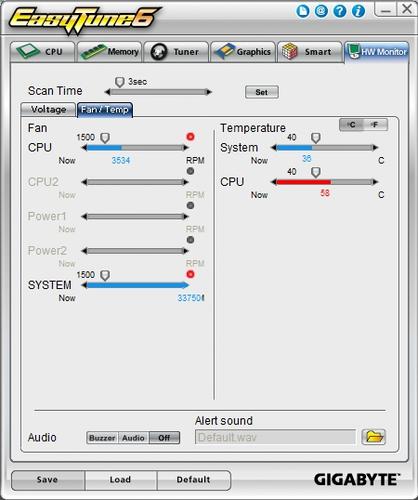Image resolution: width=418 pixels, height=500 pixels.
Task: Open the Tuner tab dial icon
Action: pos(176,52)
